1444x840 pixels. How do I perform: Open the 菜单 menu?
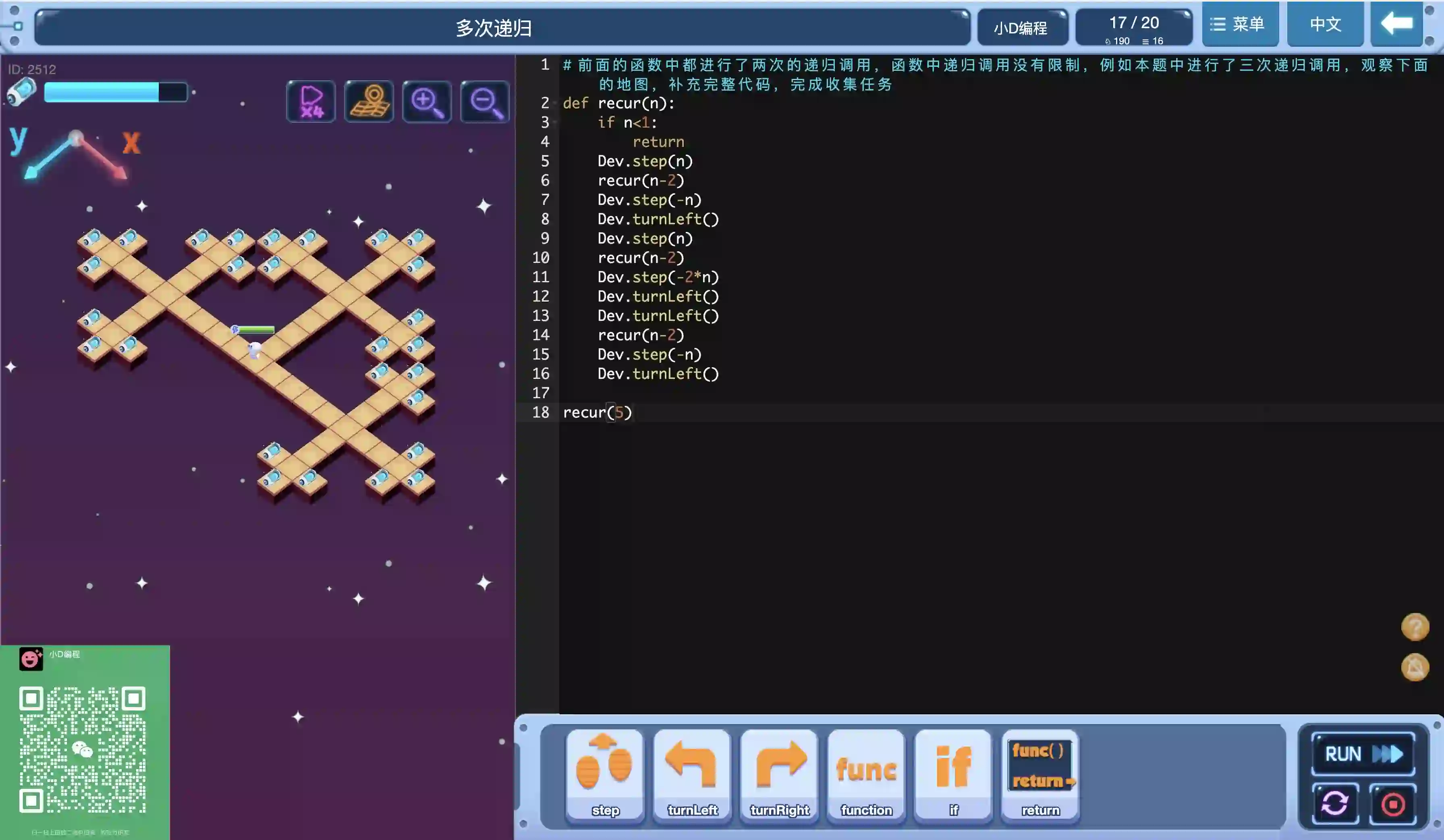[1239, 24]
